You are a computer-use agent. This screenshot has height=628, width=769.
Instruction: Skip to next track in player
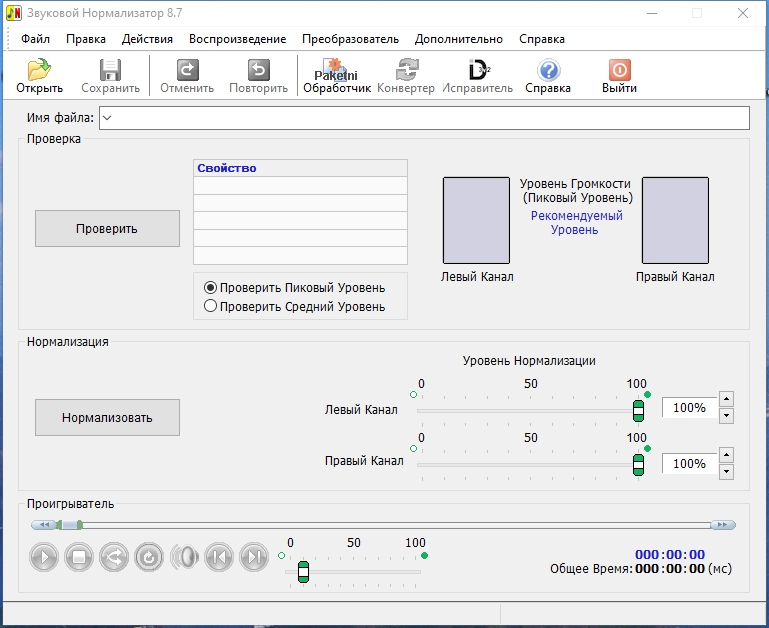254,557
